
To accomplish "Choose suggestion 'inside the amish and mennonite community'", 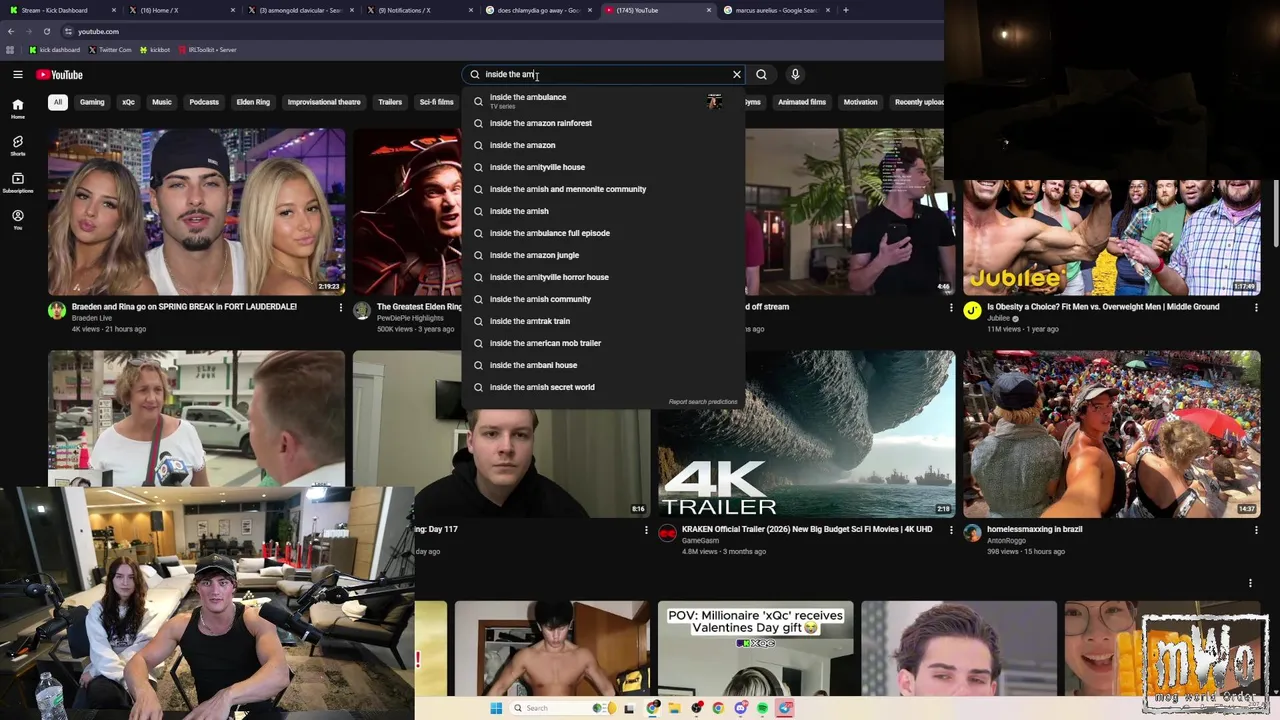I will point(603,189).
